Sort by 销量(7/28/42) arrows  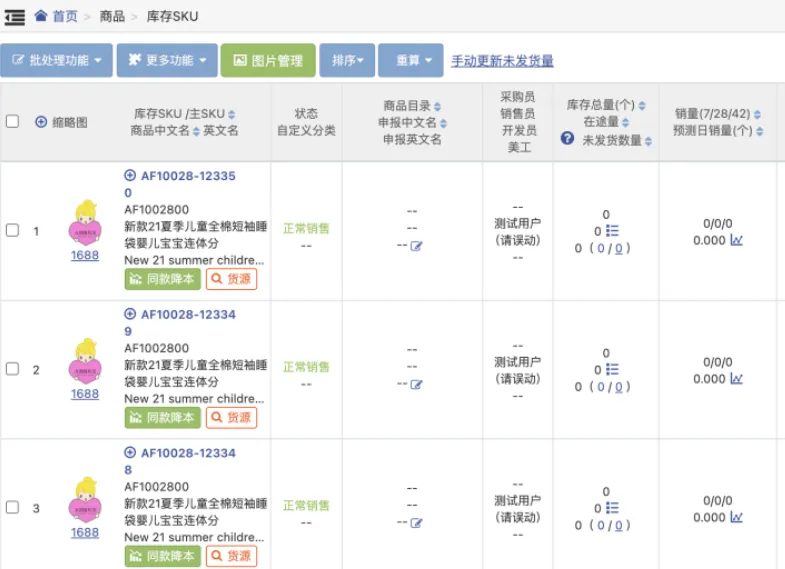click(x=757, y=115)
